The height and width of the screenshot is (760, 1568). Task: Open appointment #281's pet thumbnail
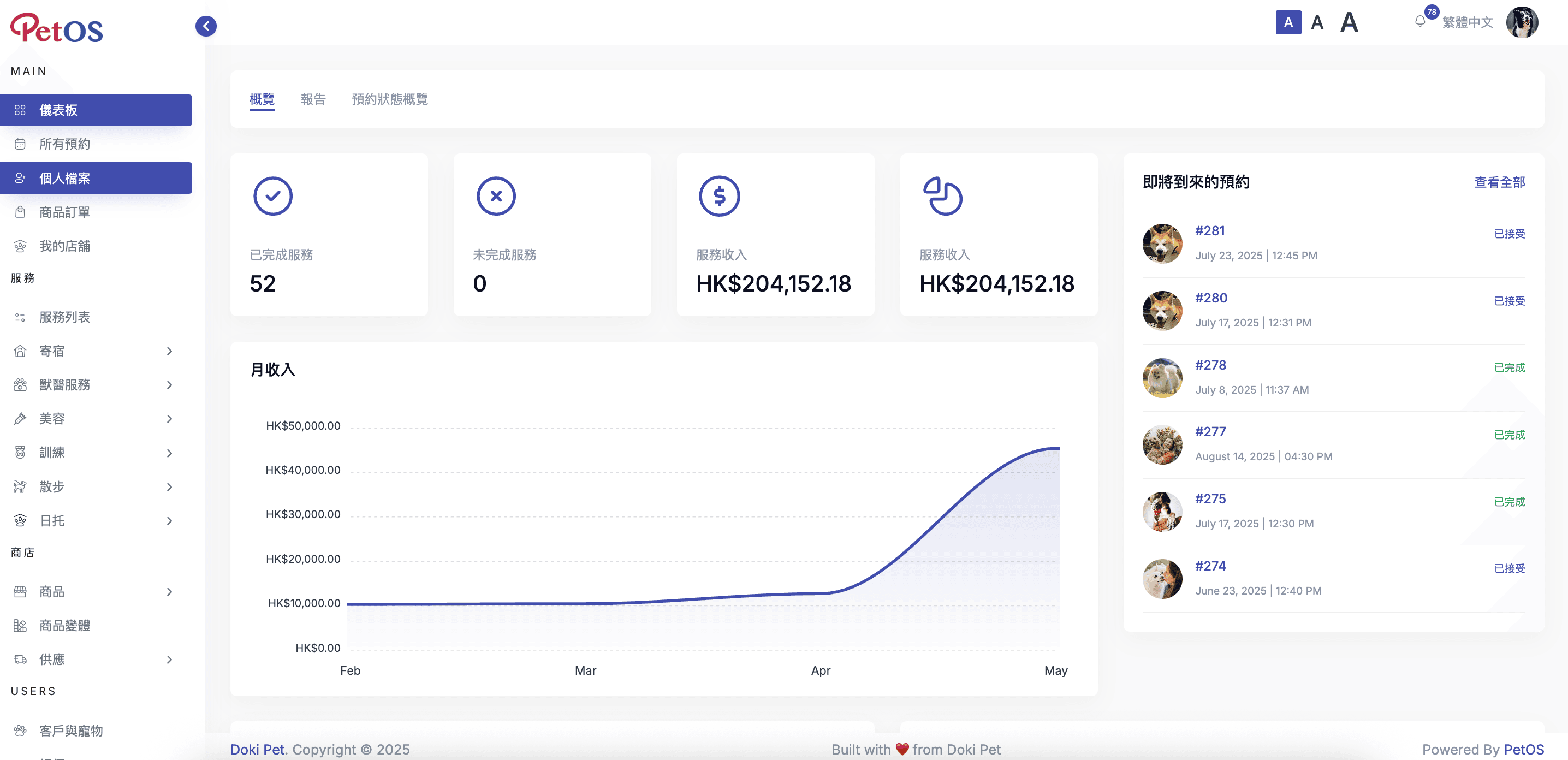pos(1162,243)
